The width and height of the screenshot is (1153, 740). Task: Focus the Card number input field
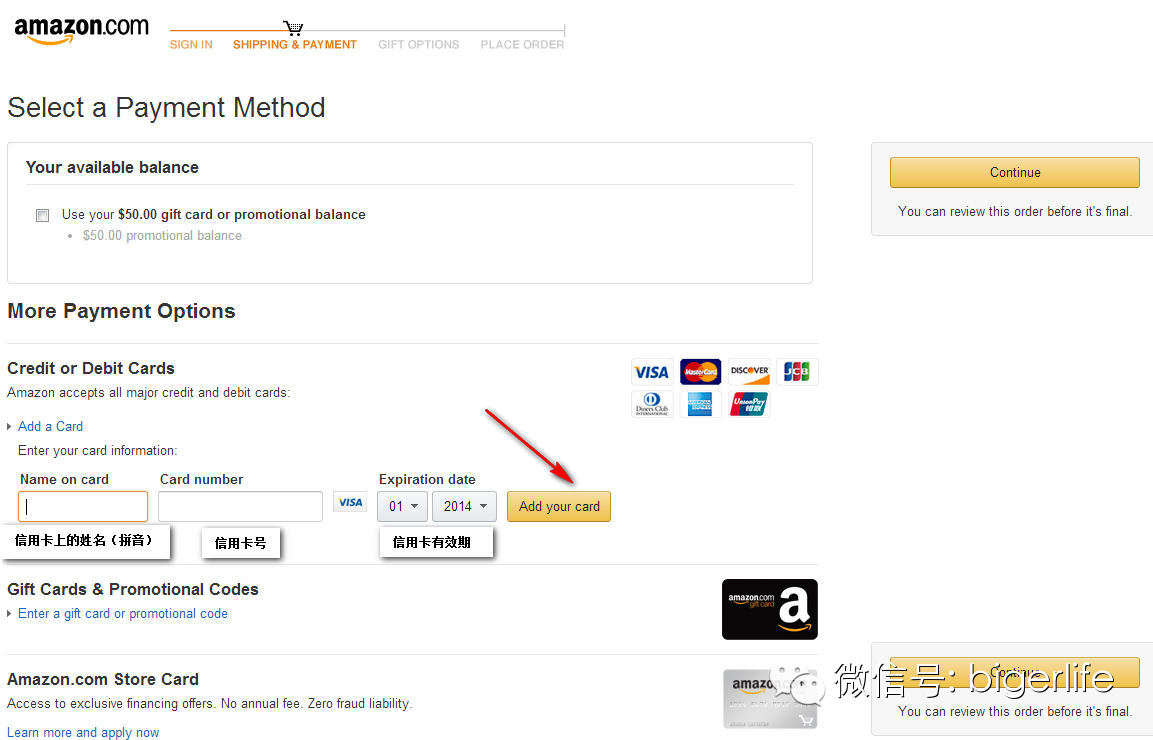point(240,507)
